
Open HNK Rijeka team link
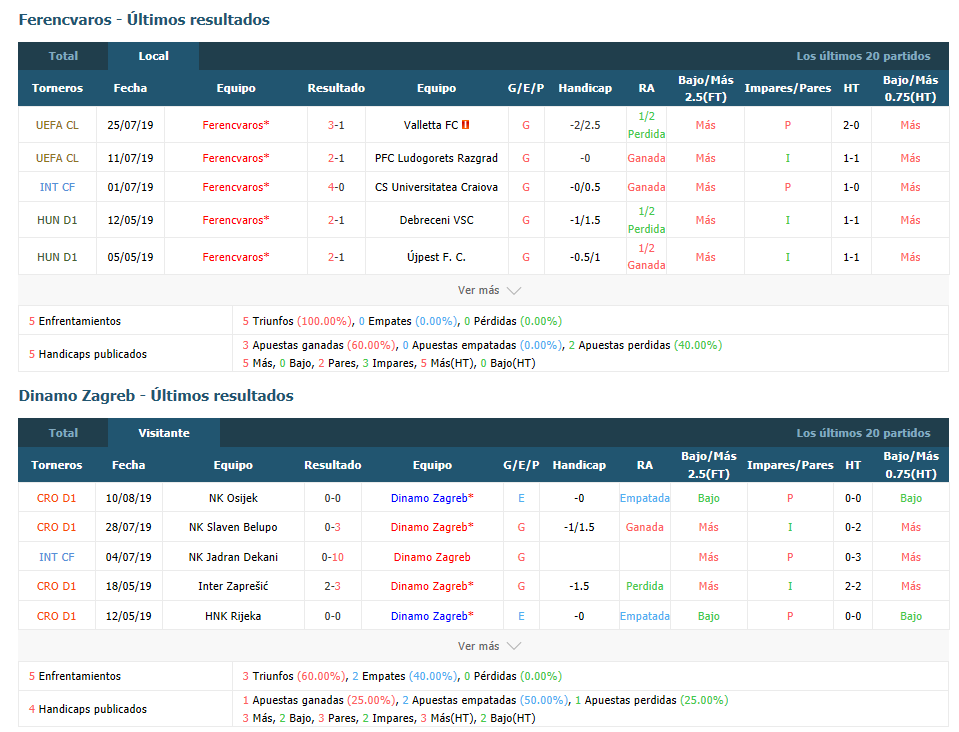(x=233, y=616)
